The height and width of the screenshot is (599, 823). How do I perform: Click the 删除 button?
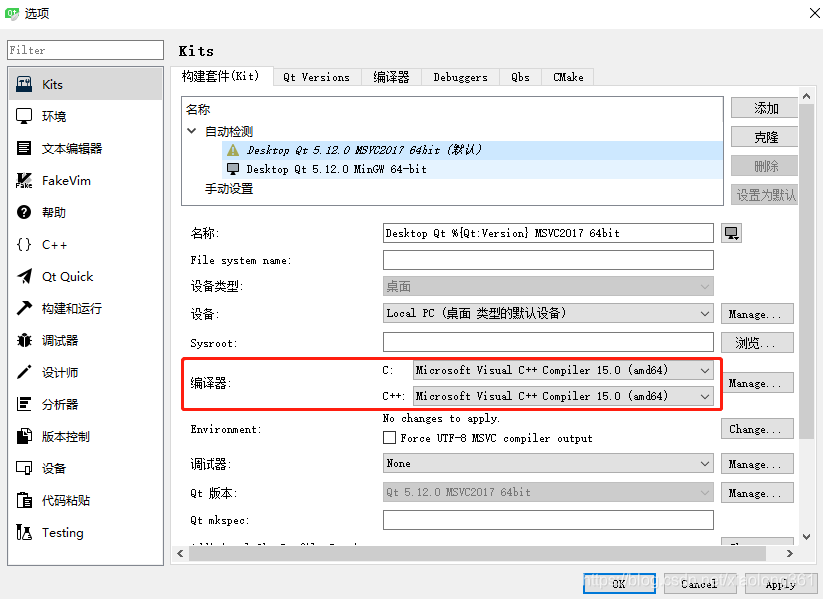point(765,166)
